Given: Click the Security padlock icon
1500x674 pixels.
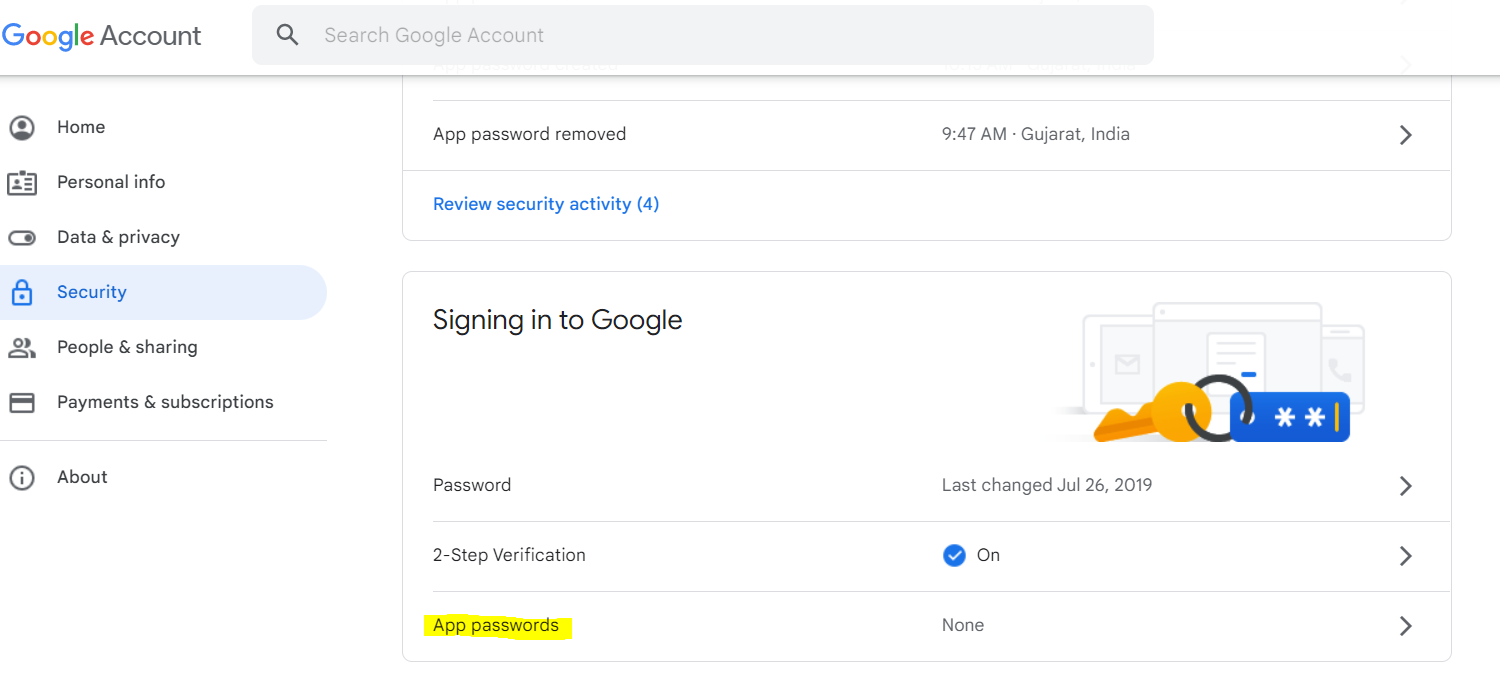Looking at the screenshot, I should click(x=21, y=292).
